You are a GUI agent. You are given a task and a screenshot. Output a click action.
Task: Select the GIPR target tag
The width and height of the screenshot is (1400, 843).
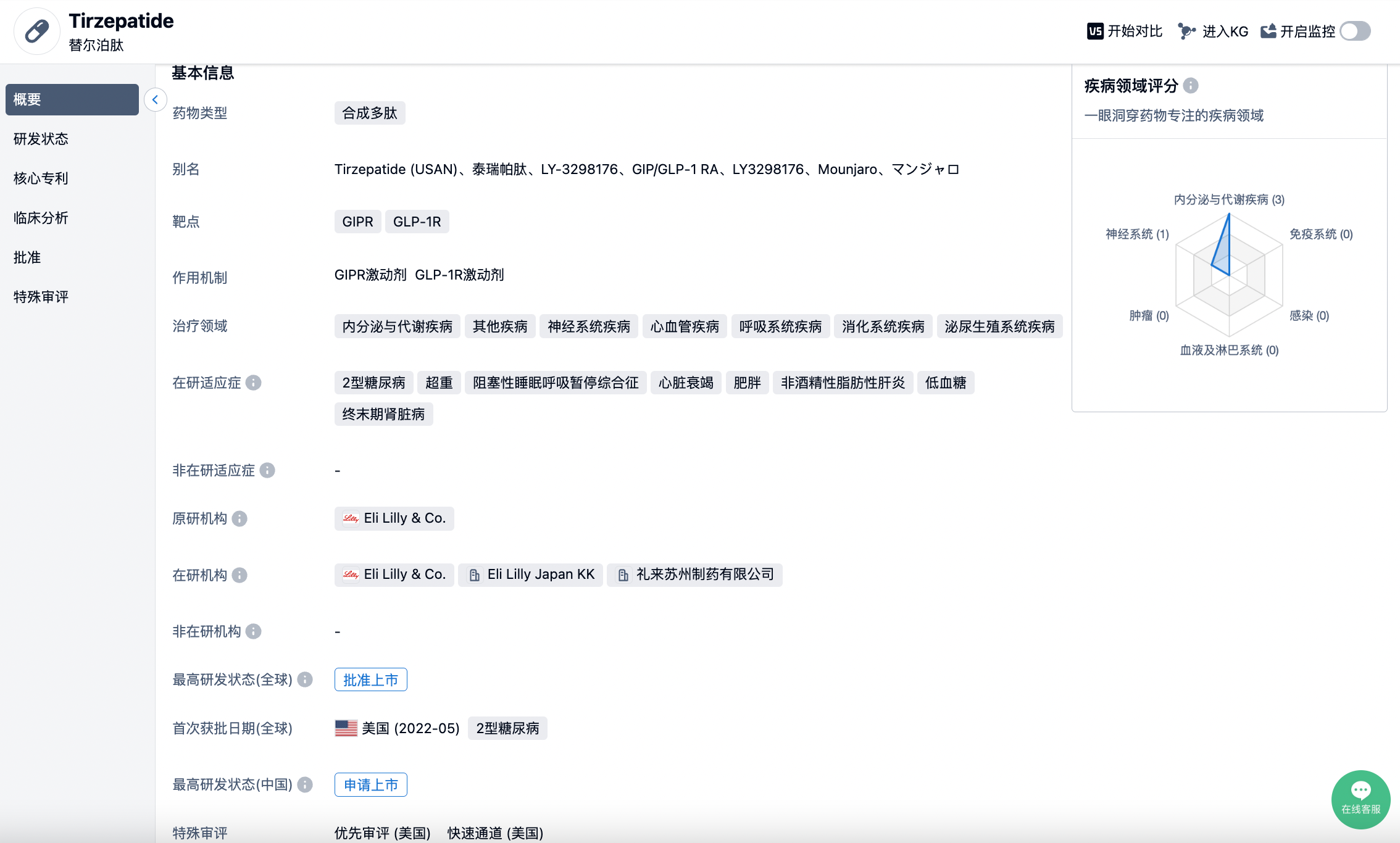[x=357, y=222]
